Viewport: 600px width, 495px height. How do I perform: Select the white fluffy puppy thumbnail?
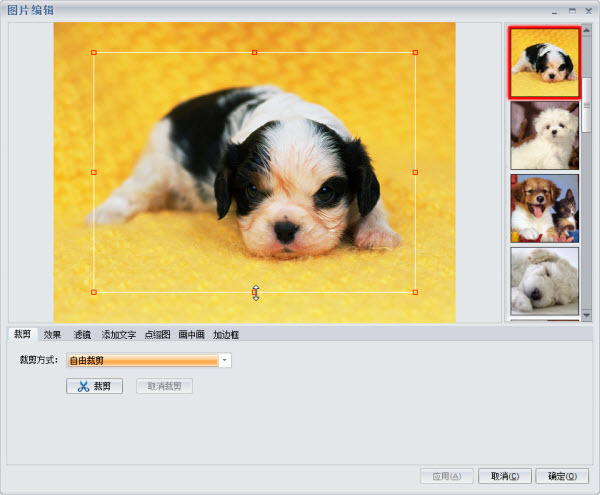tap(545, 135)
